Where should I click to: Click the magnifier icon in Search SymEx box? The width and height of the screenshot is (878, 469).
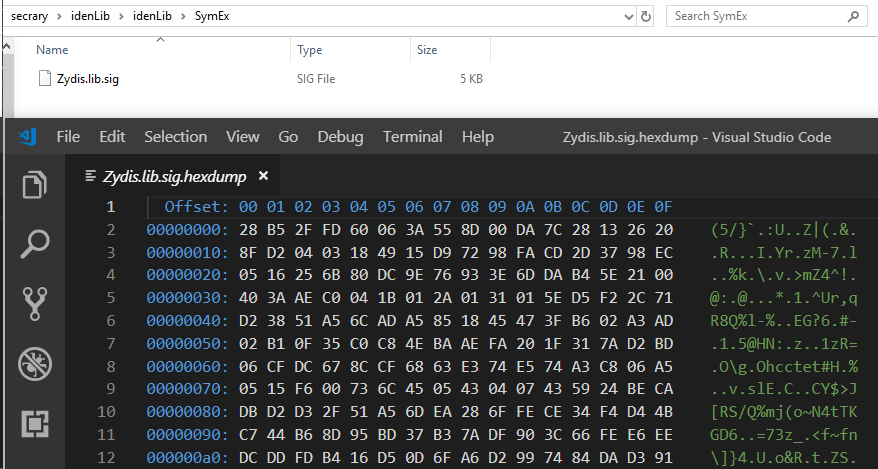pos(855,16)
